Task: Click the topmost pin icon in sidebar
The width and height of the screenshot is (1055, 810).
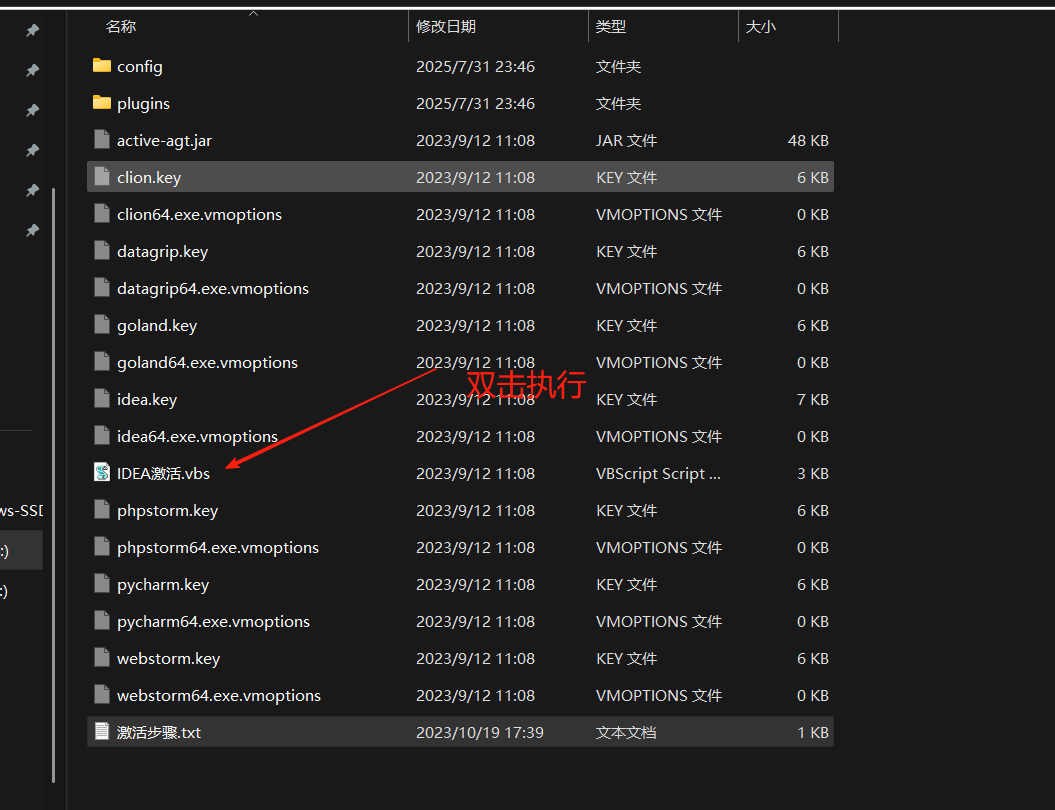Action: [32, 30]
